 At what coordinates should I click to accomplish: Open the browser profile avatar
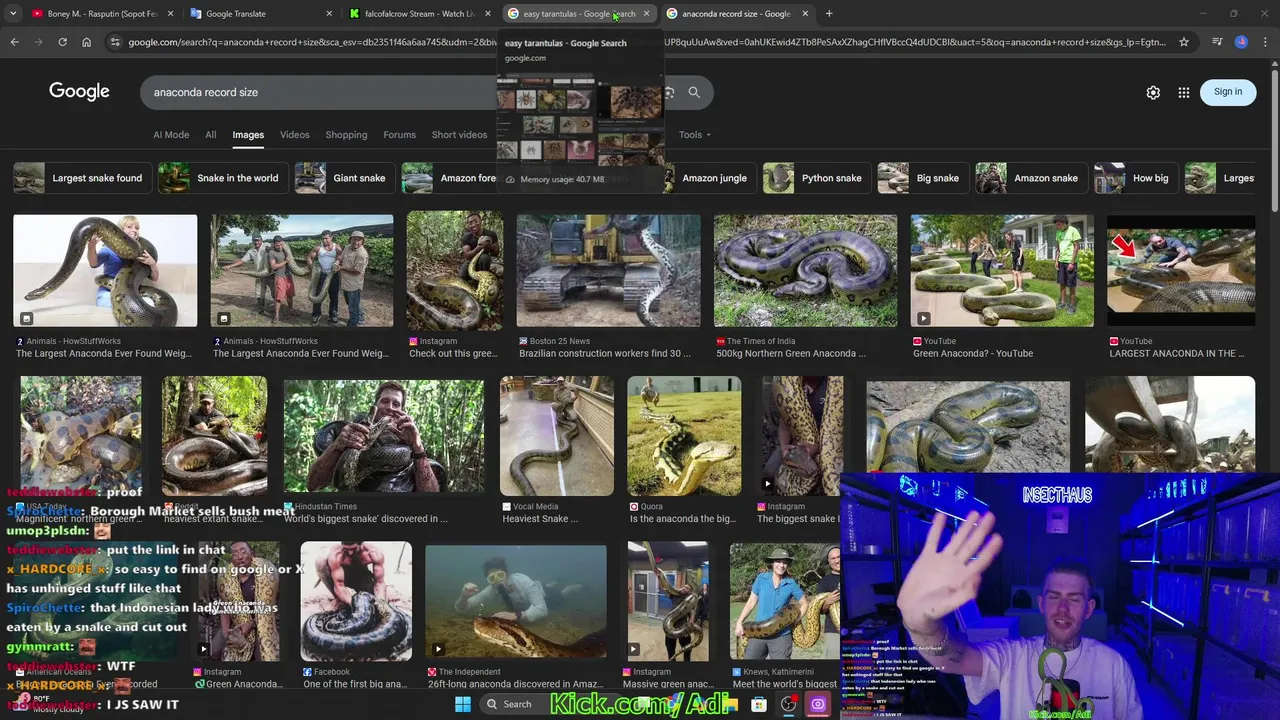1241,42
